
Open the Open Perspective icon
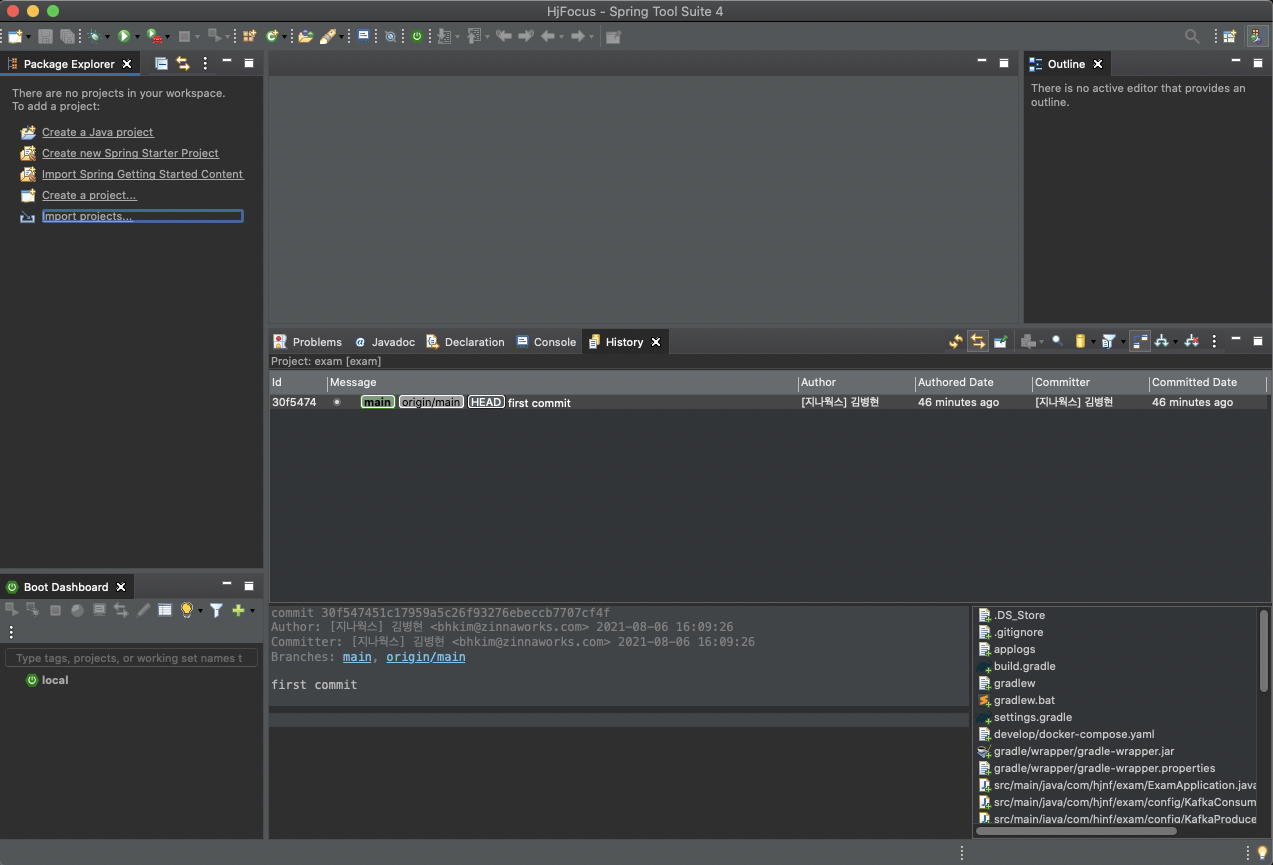point(1229,36)
